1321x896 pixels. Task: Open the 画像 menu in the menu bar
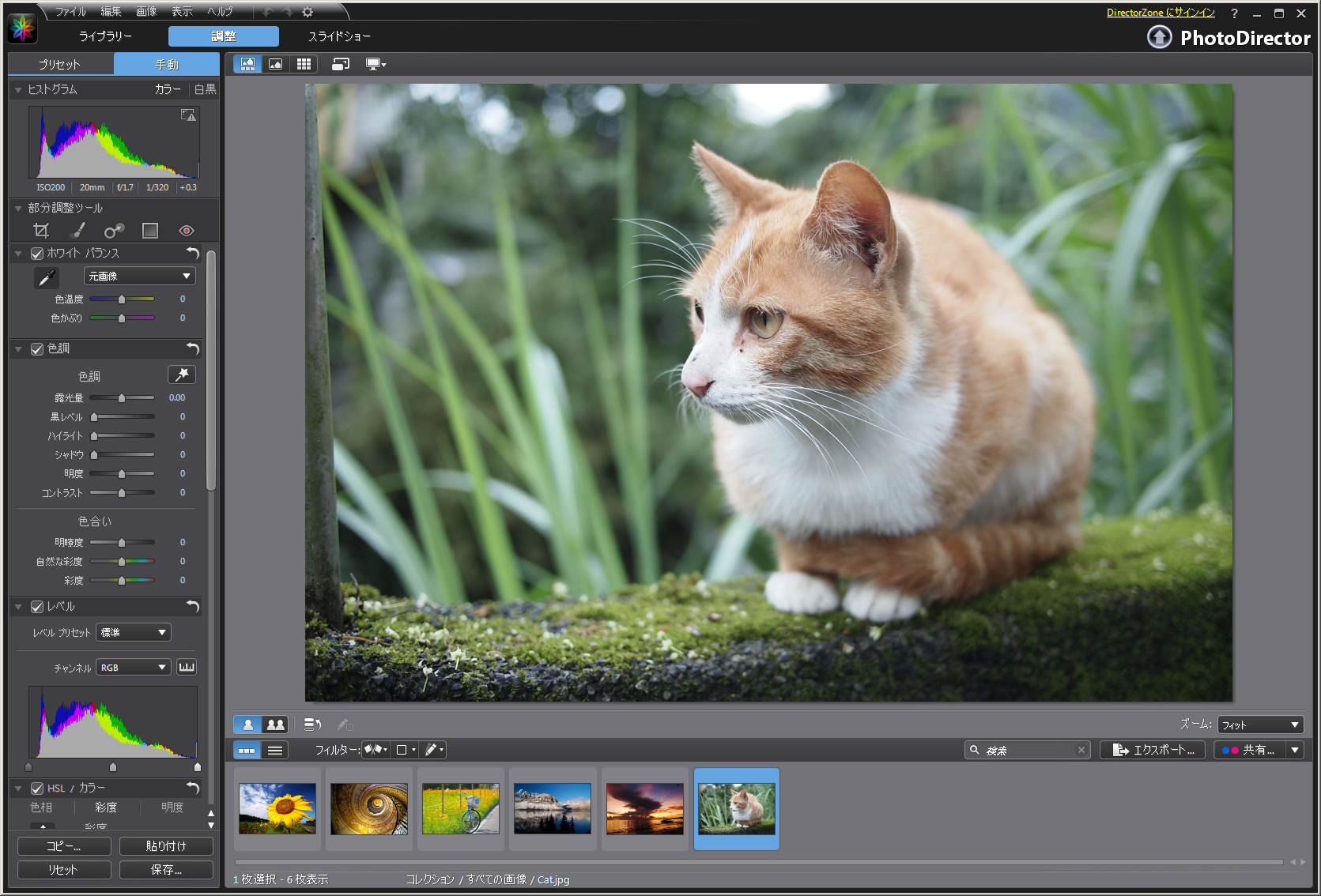145,11
